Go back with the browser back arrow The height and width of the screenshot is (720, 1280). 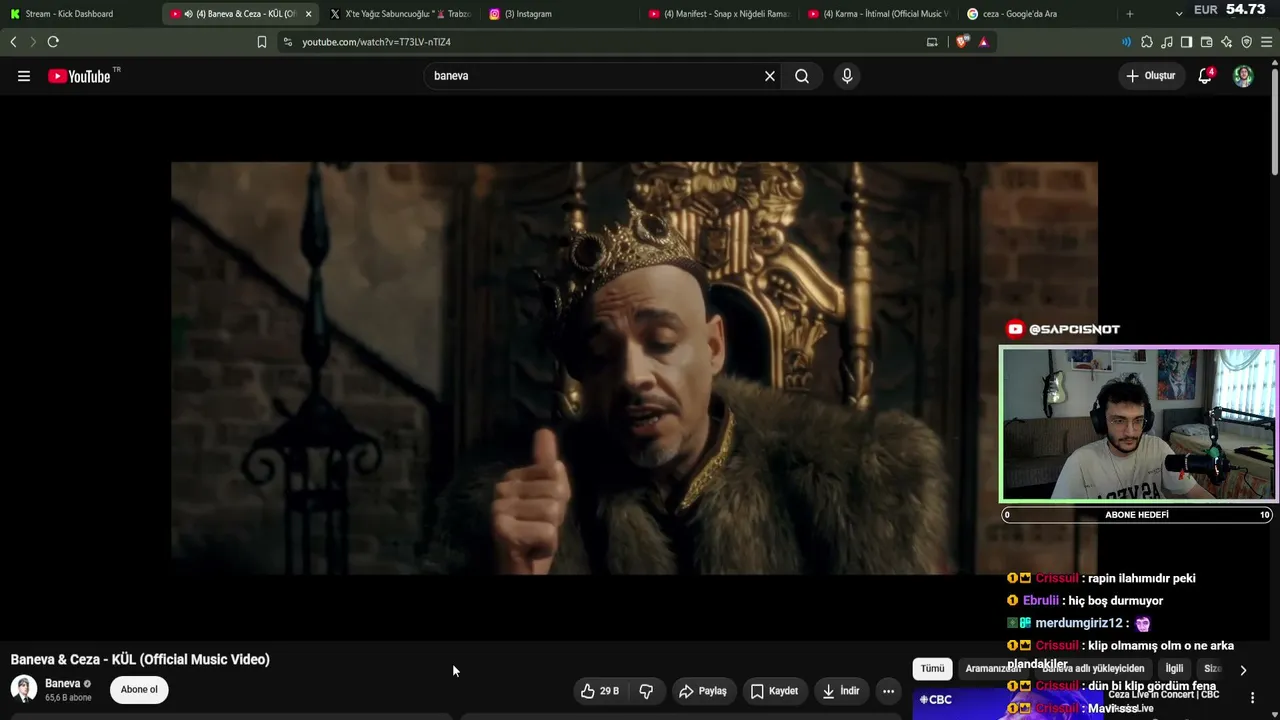13,42
